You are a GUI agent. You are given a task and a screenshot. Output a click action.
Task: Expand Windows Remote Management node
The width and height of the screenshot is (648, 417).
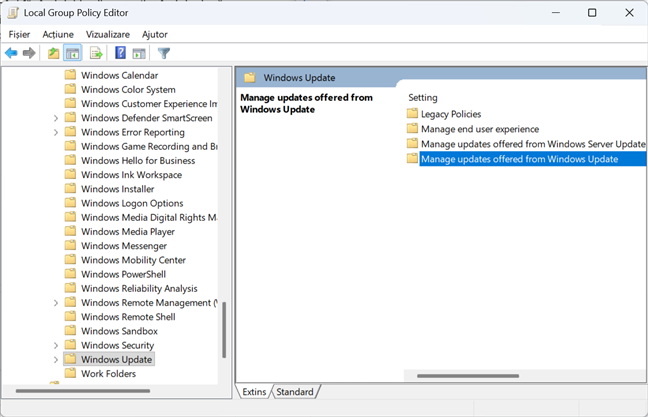coord(56,303)
